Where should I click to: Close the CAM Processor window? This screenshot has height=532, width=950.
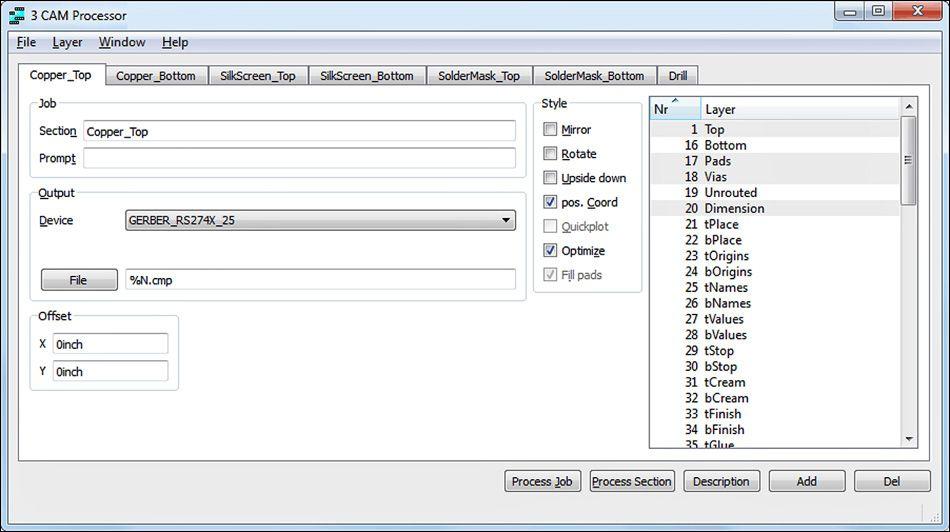tap(917, 11)
